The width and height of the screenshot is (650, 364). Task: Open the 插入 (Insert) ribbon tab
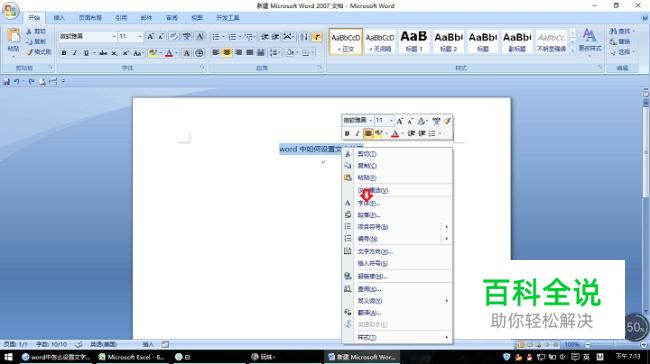click(59, 18)
